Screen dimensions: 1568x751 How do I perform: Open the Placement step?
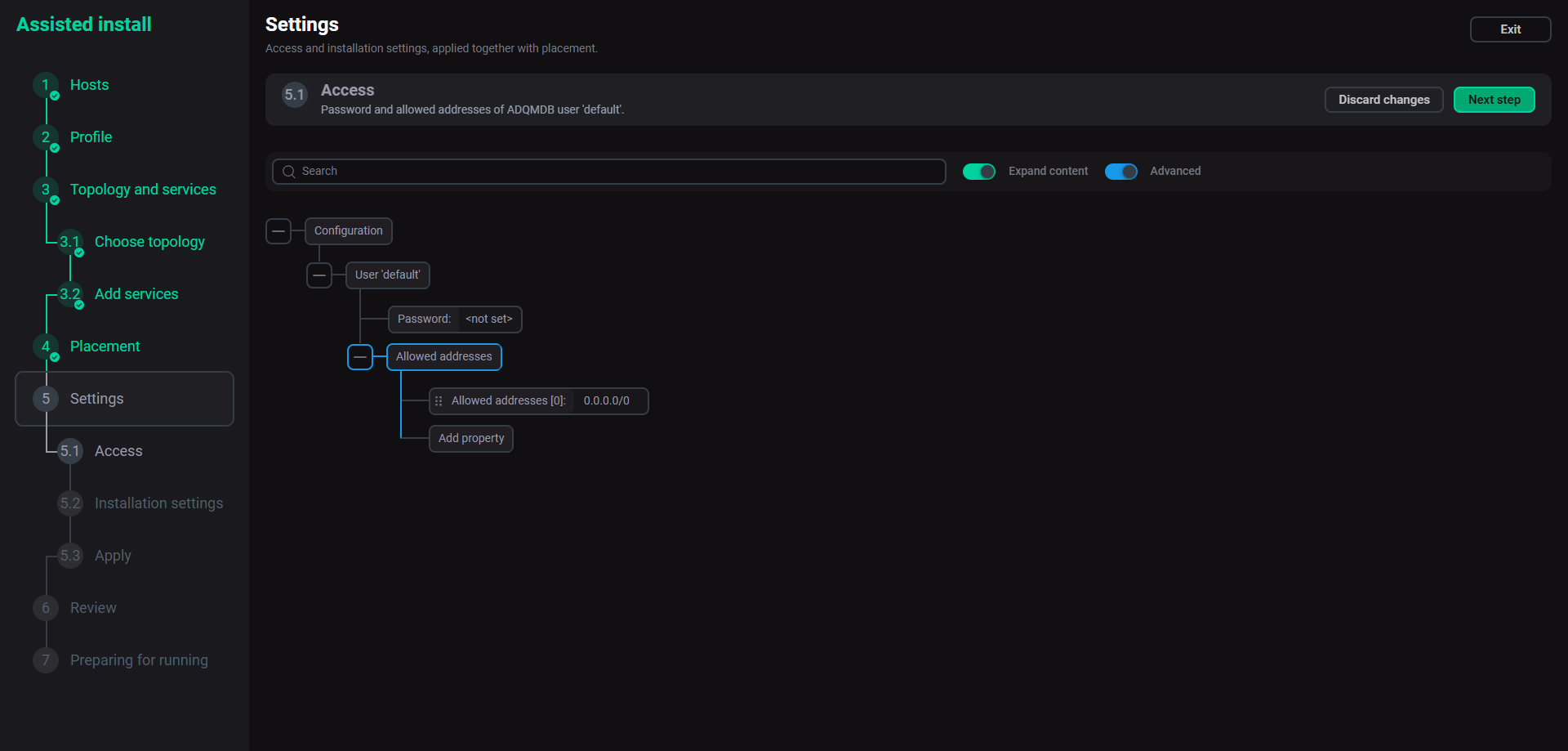point(105,346)
